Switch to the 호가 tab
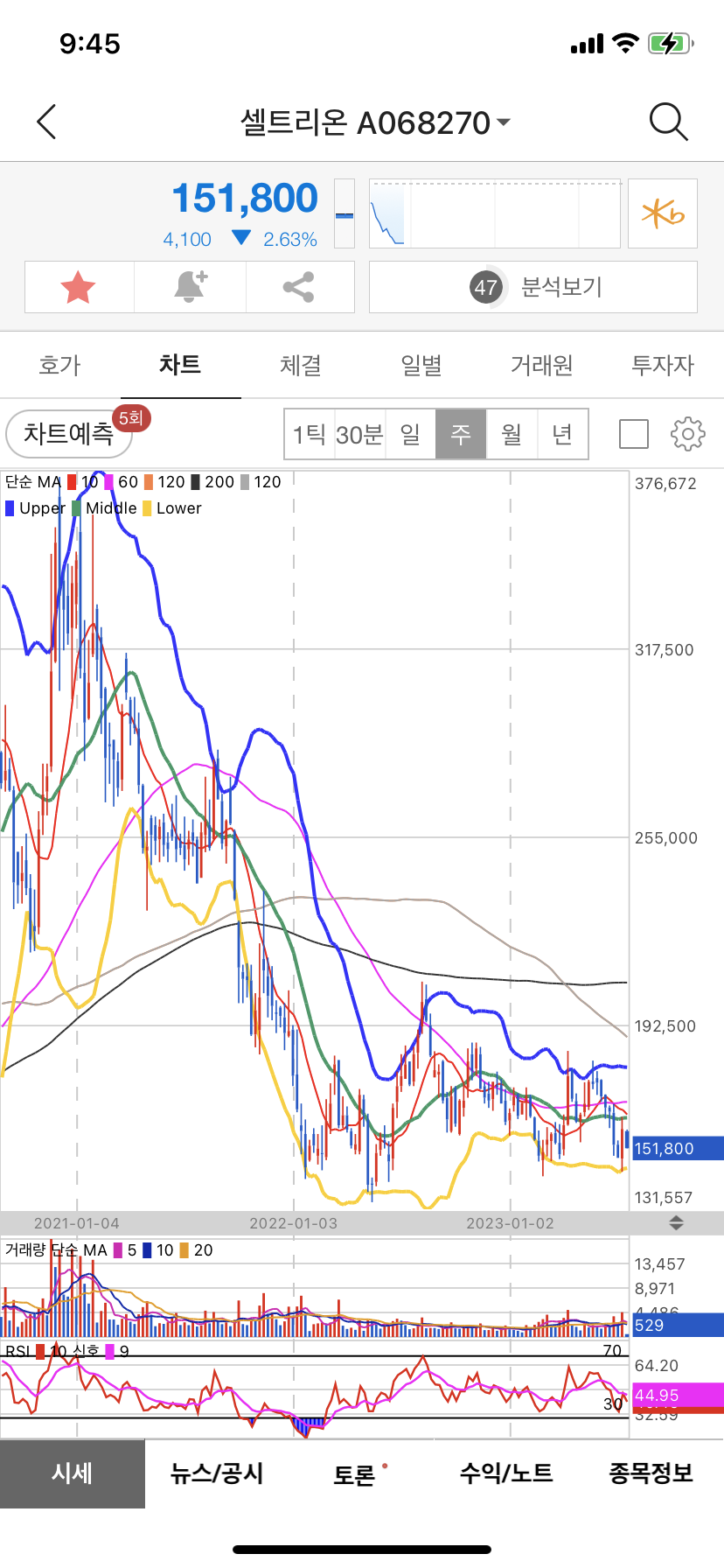Viewport: 724px width, 1568px height. (59, 365)
